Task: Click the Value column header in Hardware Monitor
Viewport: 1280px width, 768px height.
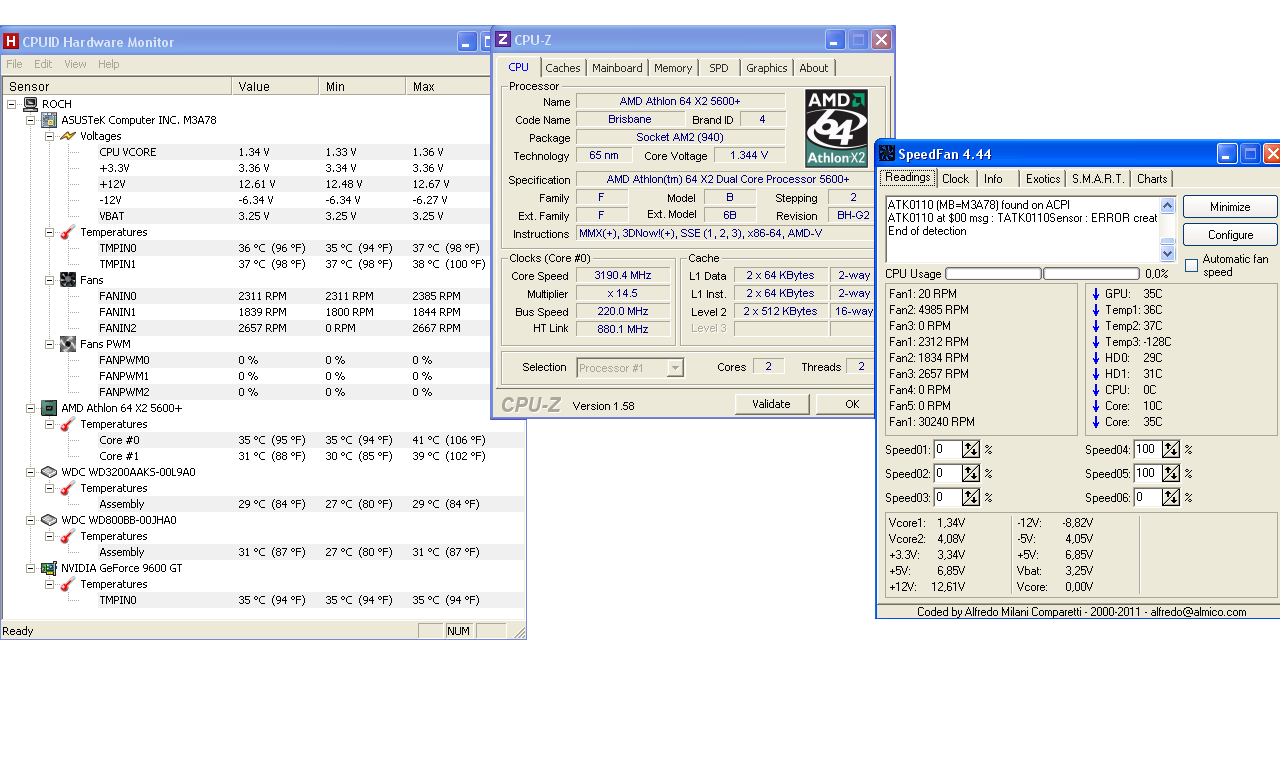Action: (x=275, y=86)
